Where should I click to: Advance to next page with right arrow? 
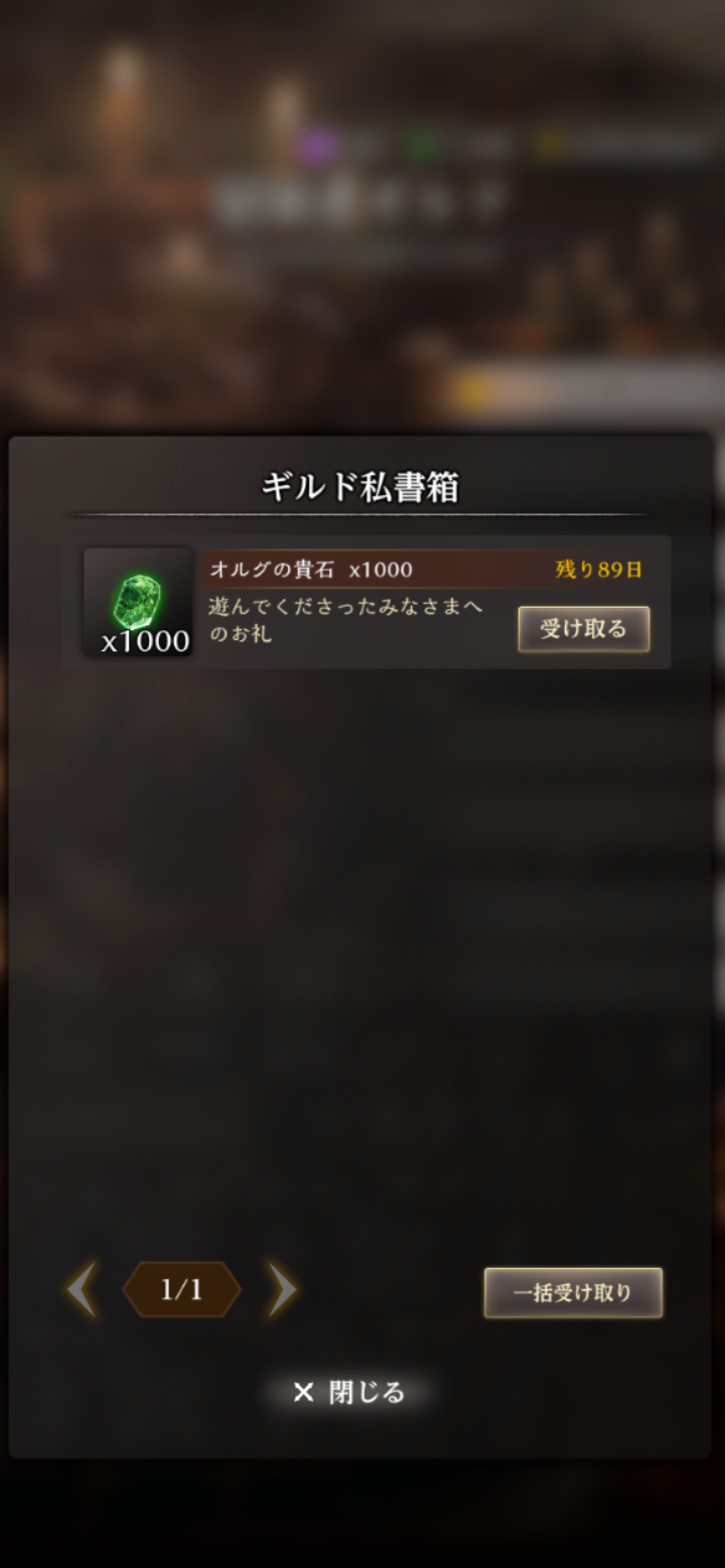click(x=282, y=1289)
